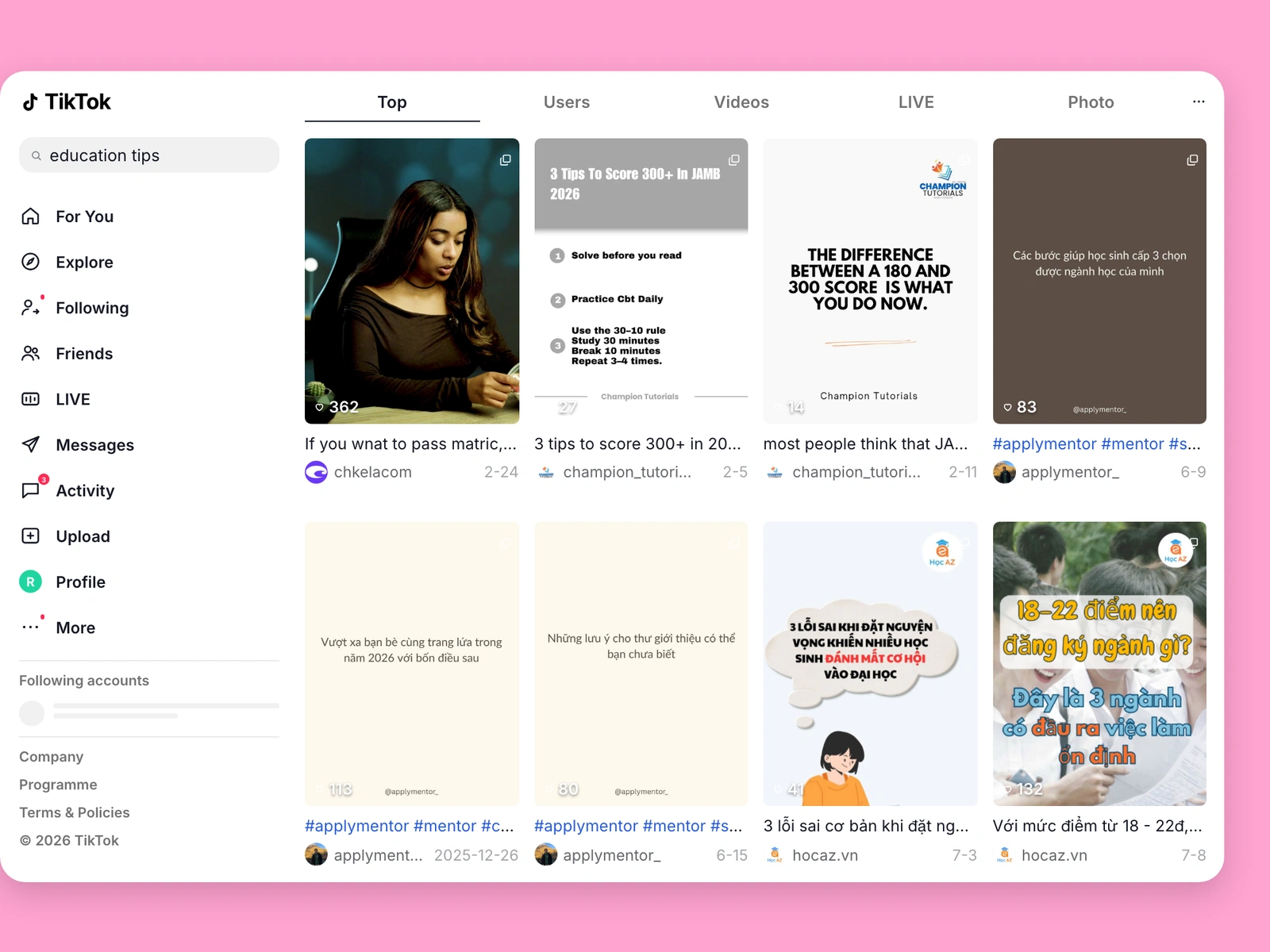Open the applymentor_ avatar dated 6-9
Image resolution: width=1270 pixels, height=952 pixels.
coord(1004,472)
